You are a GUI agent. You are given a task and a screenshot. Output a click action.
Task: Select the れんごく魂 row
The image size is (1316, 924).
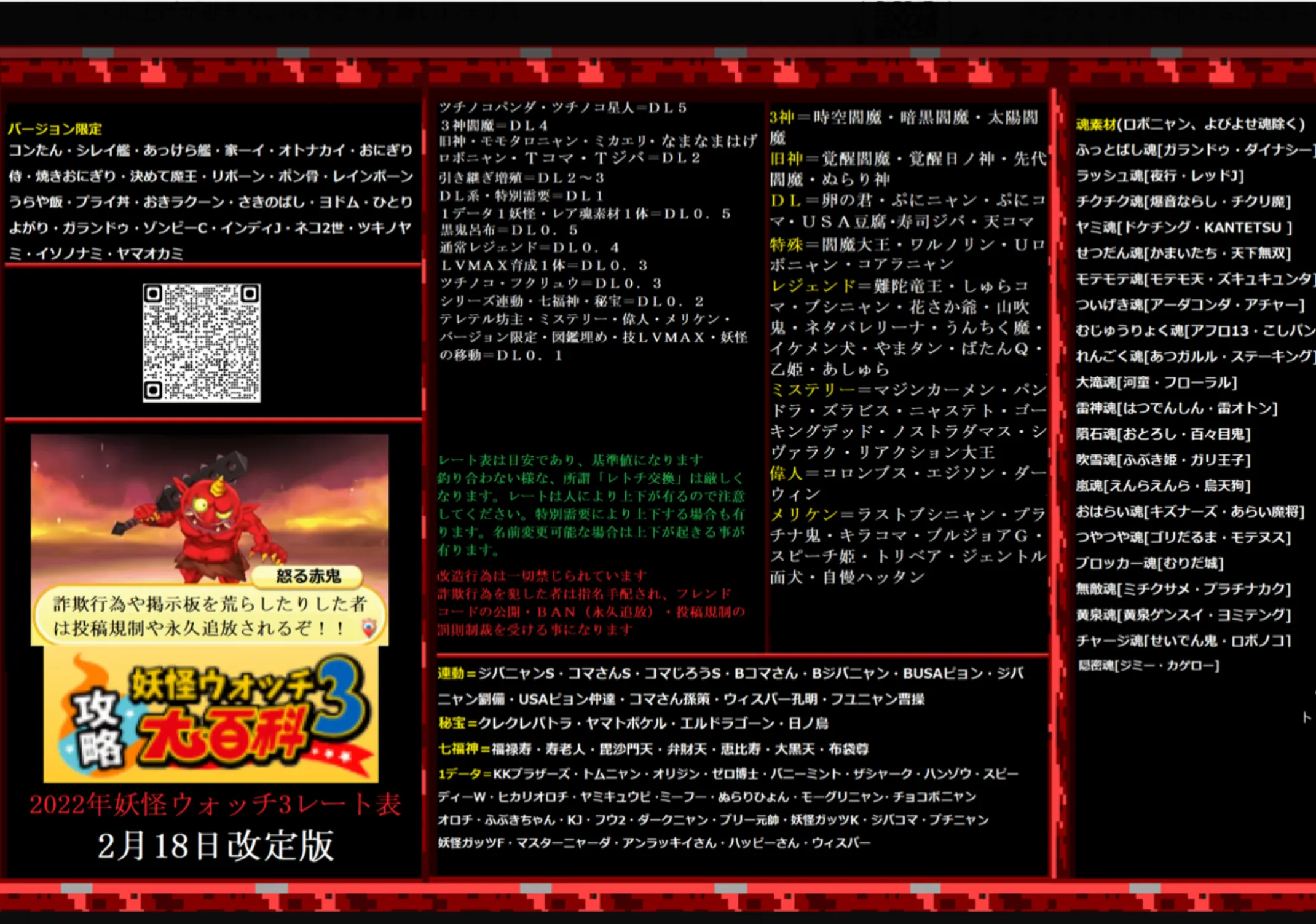1195,357
